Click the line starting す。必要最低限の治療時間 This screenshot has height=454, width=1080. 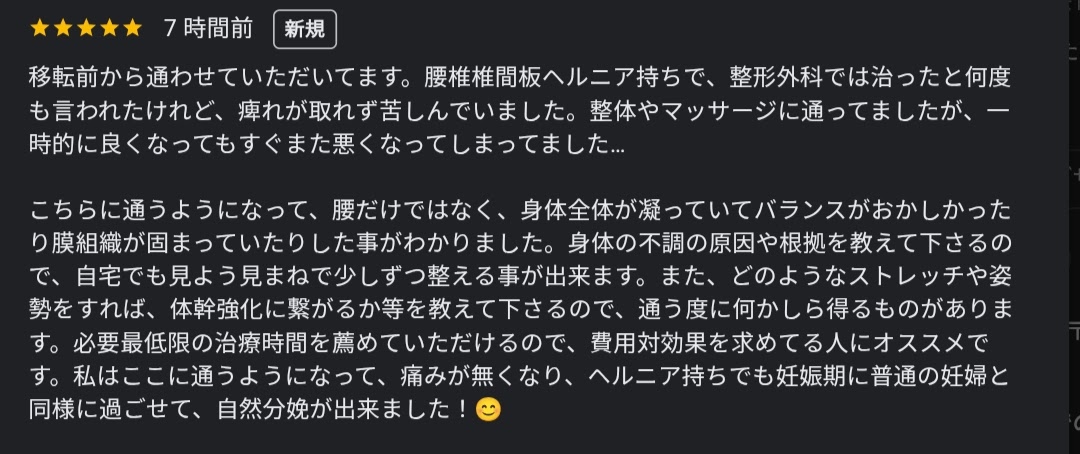pyautogui.click(x=509, y=343)
